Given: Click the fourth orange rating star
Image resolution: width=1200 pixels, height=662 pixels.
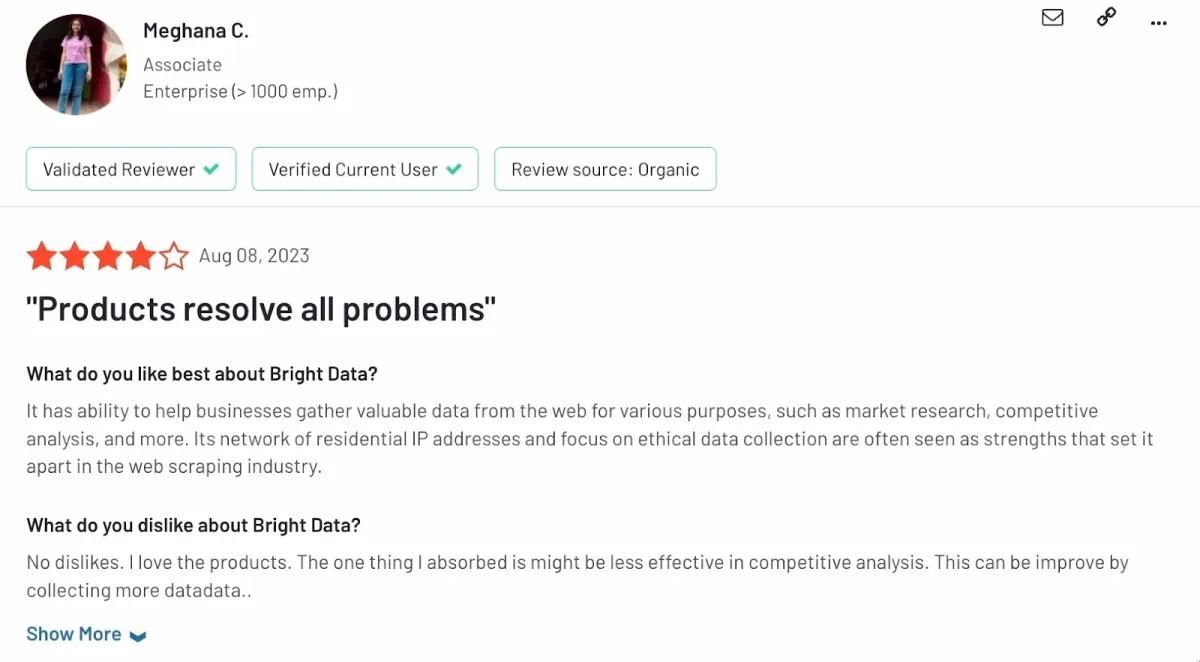Looking at the screenshot, I should 141,256.
